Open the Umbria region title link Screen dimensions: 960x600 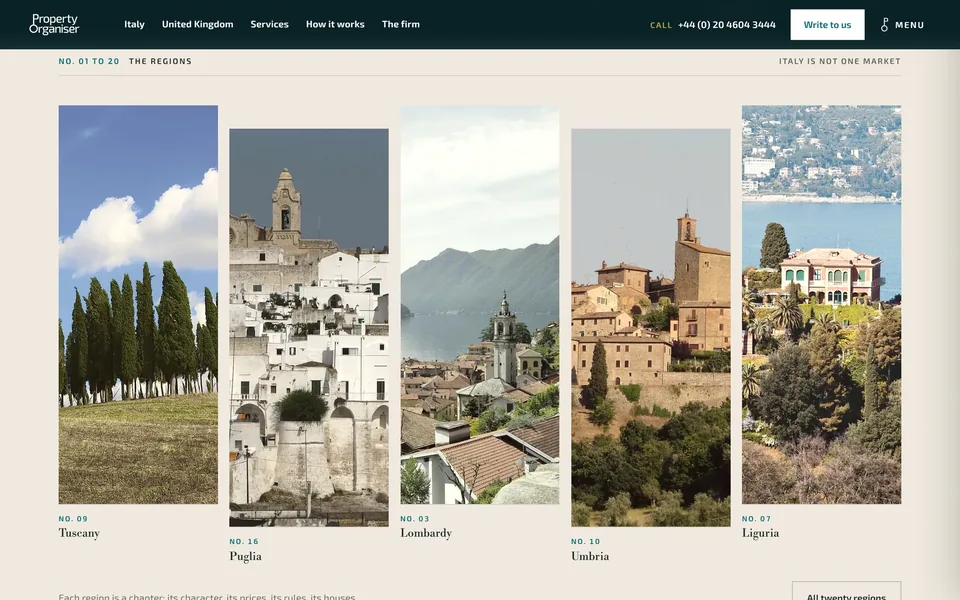[590, 556]
